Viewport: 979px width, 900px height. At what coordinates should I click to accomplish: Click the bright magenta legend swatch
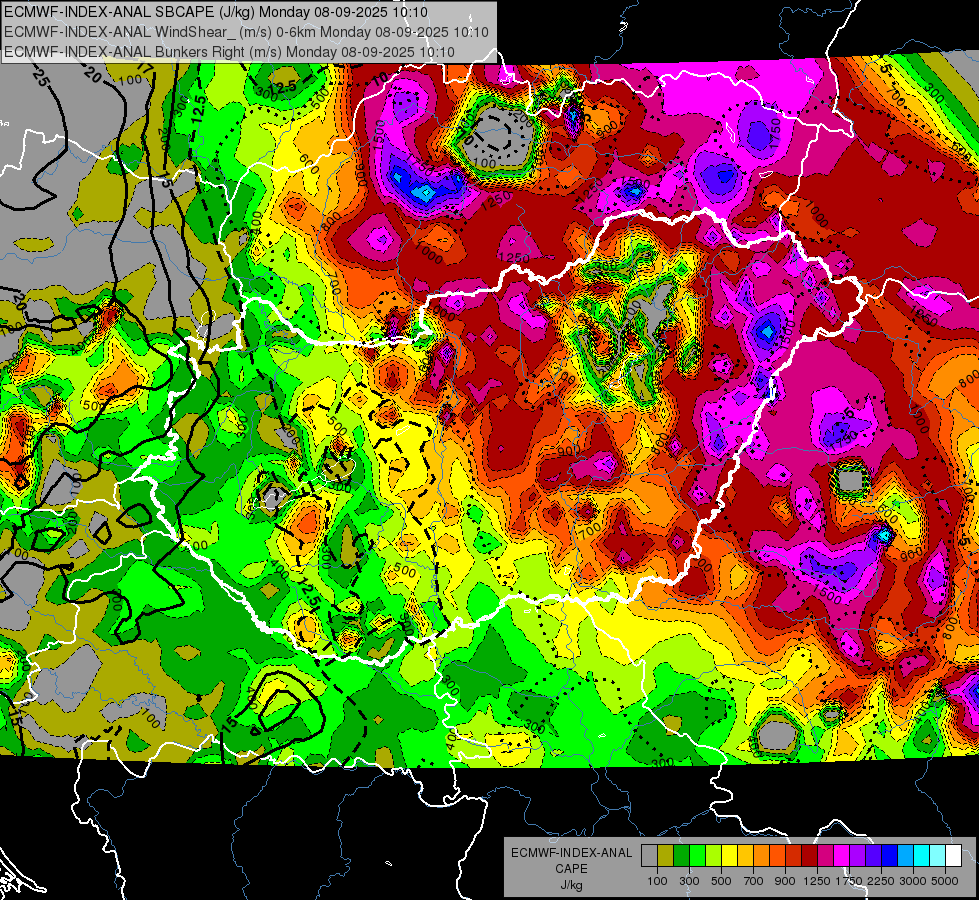[842, 855]
